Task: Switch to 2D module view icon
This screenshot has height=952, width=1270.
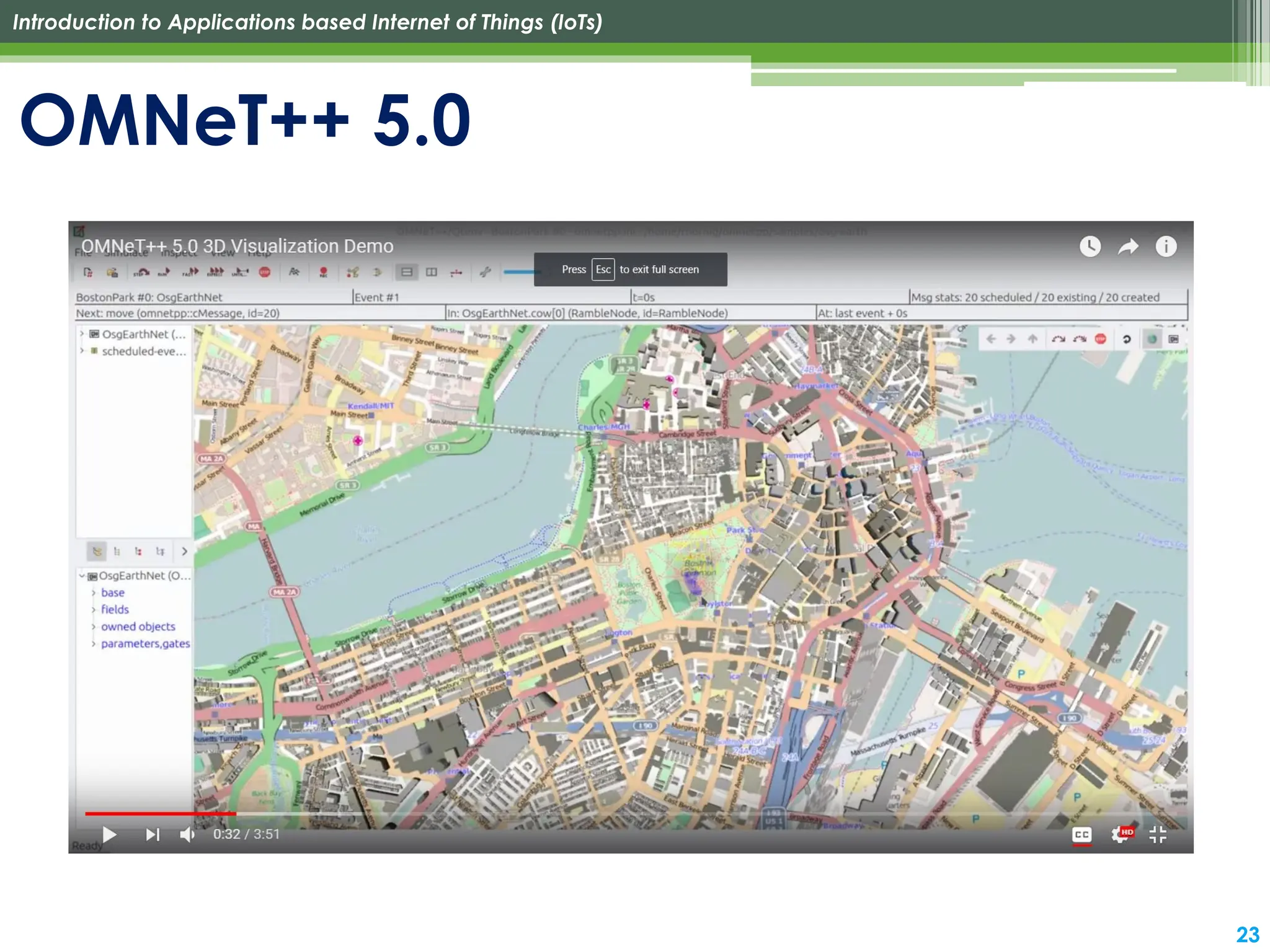Action: point(1173,339)
